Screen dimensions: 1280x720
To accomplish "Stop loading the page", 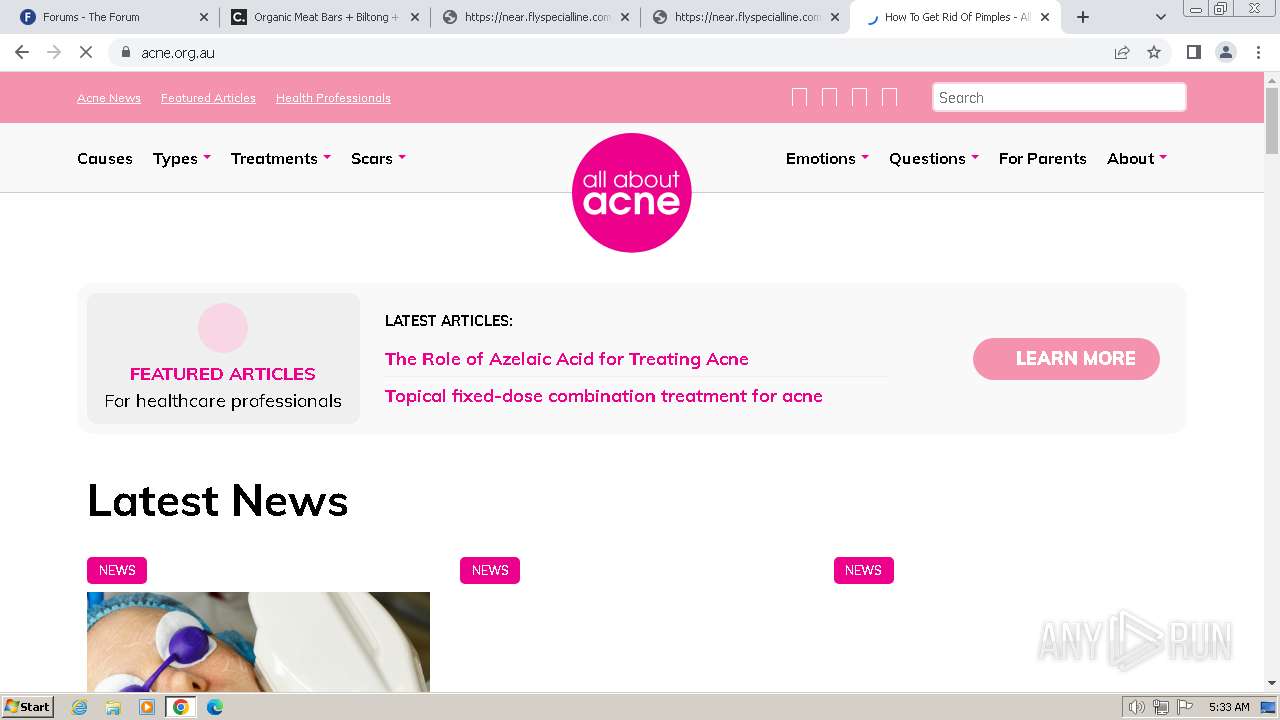I will (86, 52).
